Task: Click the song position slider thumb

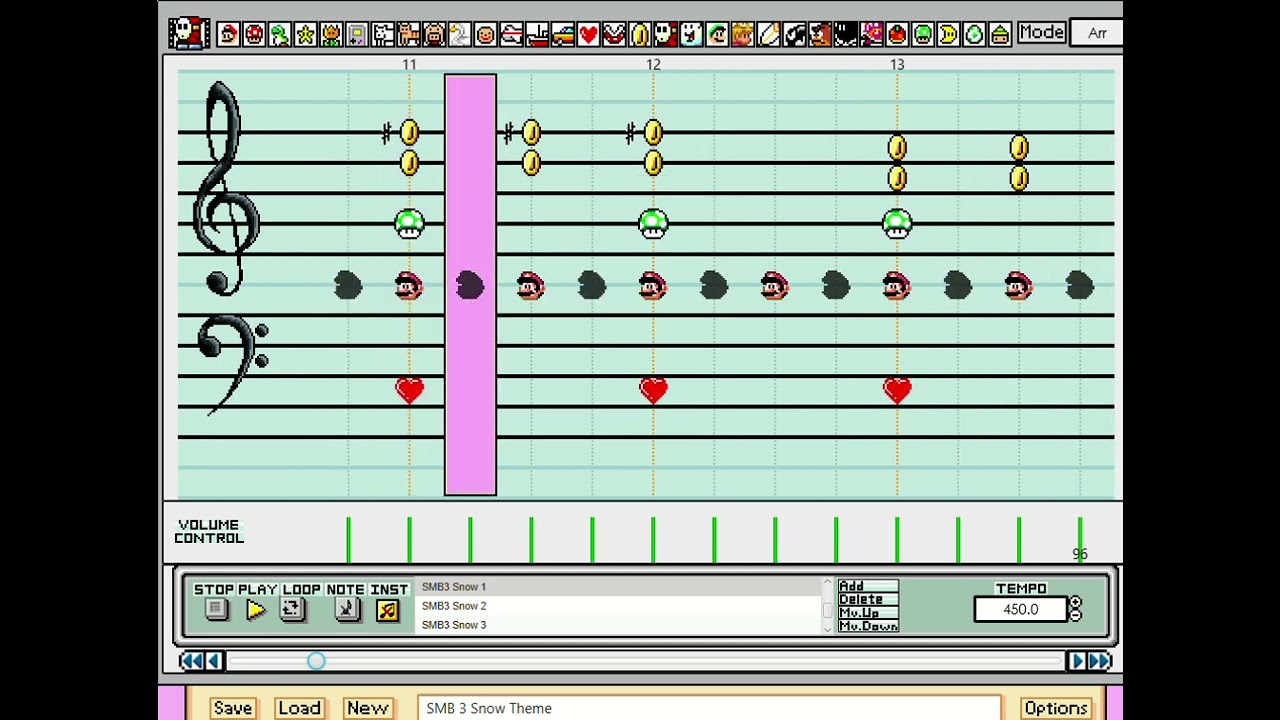Action: pyautogui.click(x=316, y=661)
